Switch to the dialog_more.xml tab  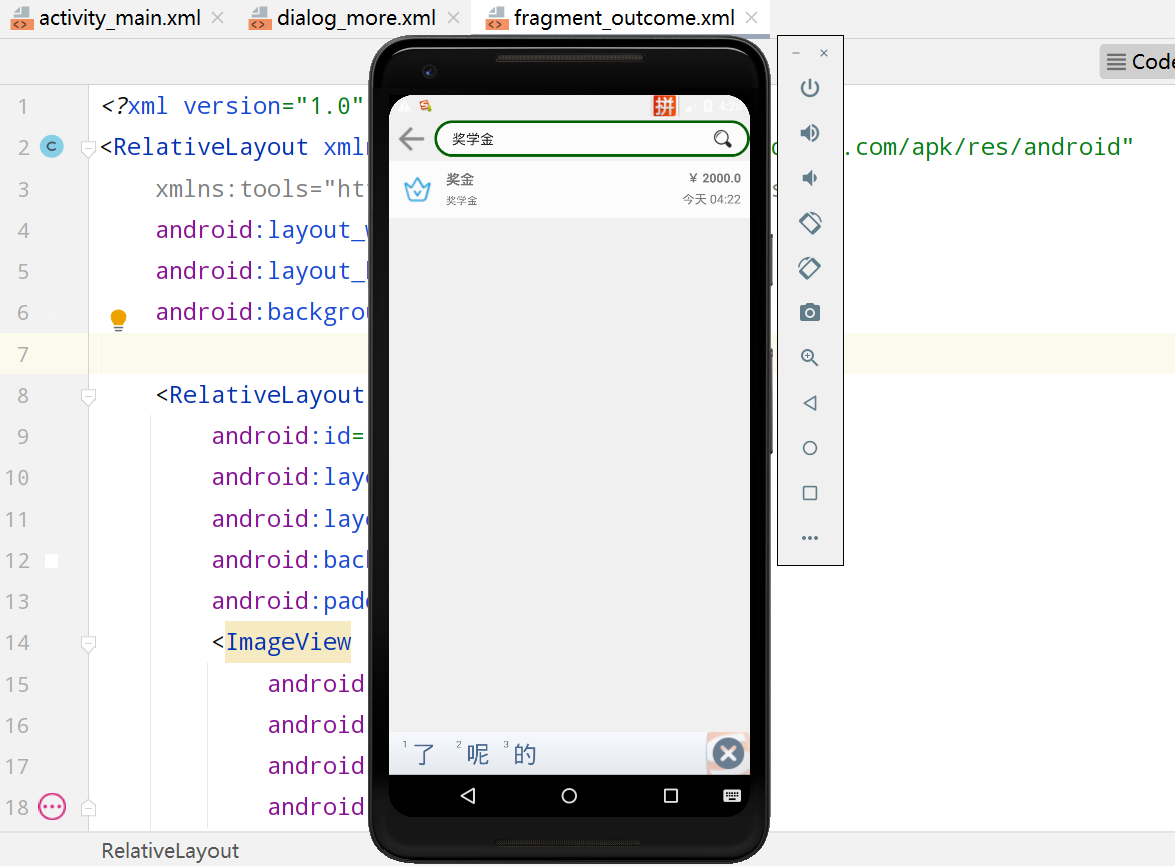click(356, 18)
